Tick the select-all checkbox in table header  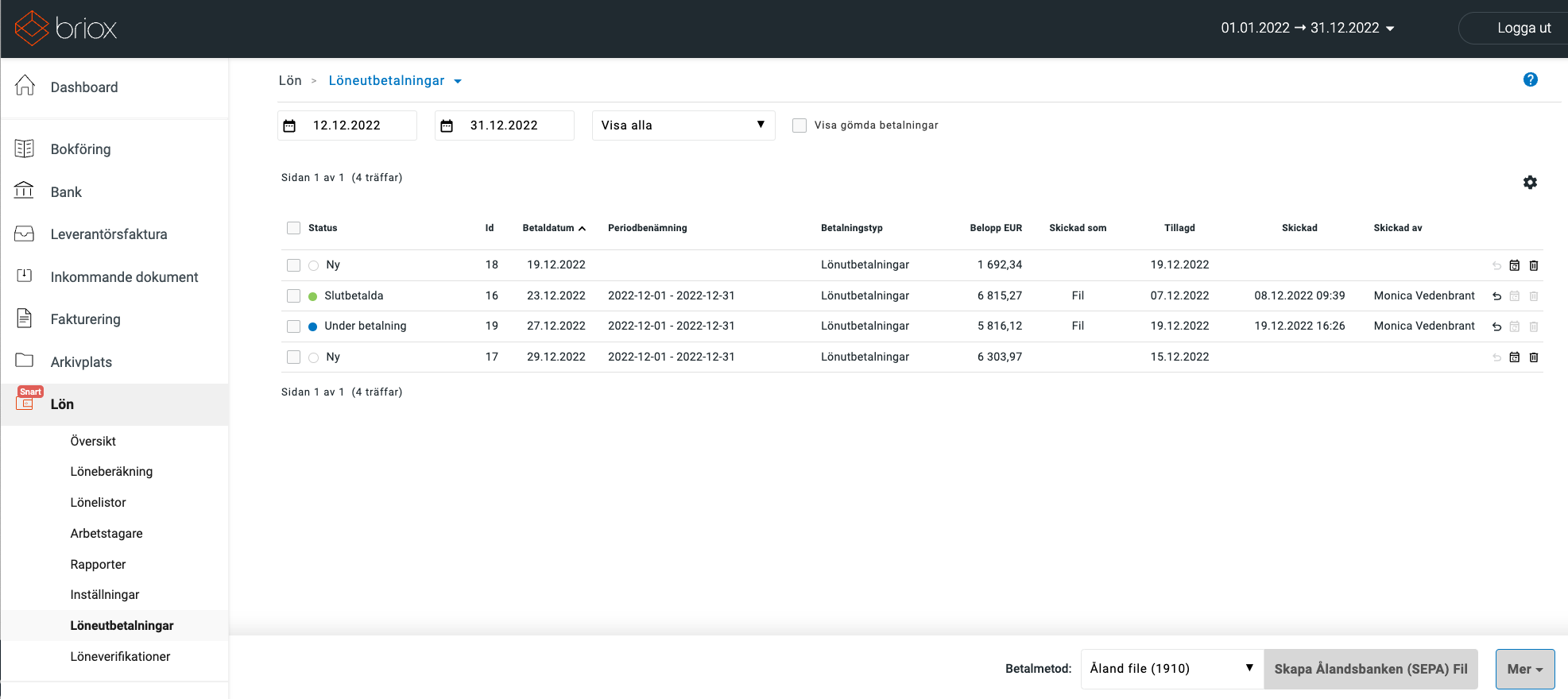pos(293,228)
